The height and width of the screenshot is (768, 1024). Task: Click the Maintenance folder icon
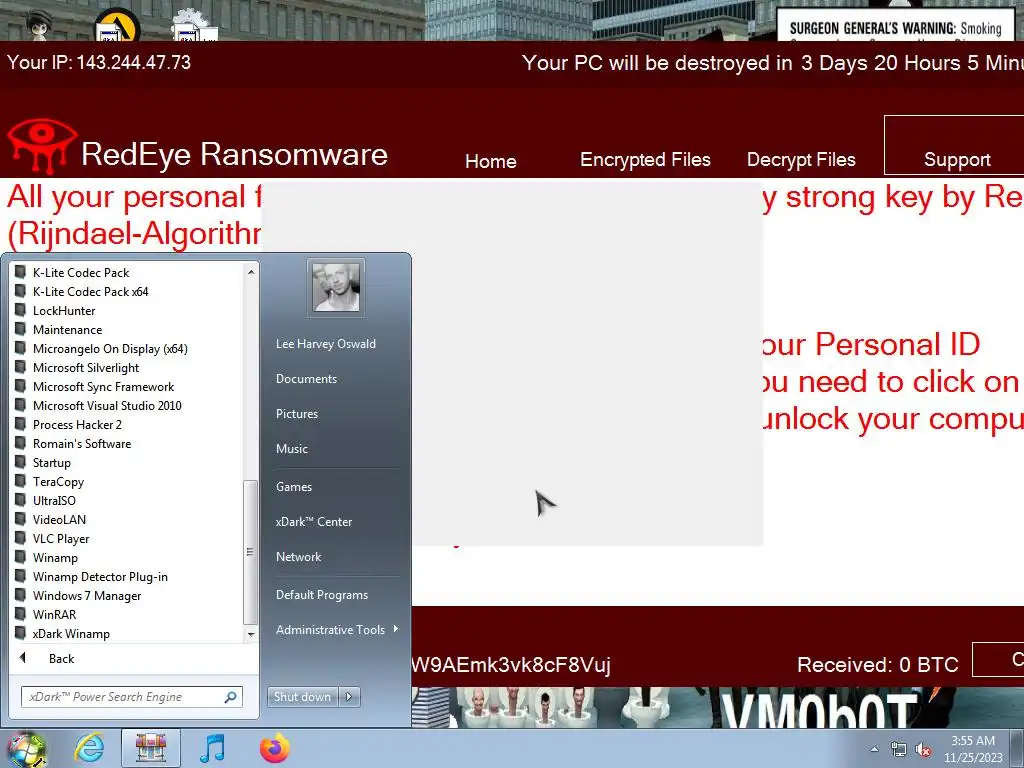point(20,329)
